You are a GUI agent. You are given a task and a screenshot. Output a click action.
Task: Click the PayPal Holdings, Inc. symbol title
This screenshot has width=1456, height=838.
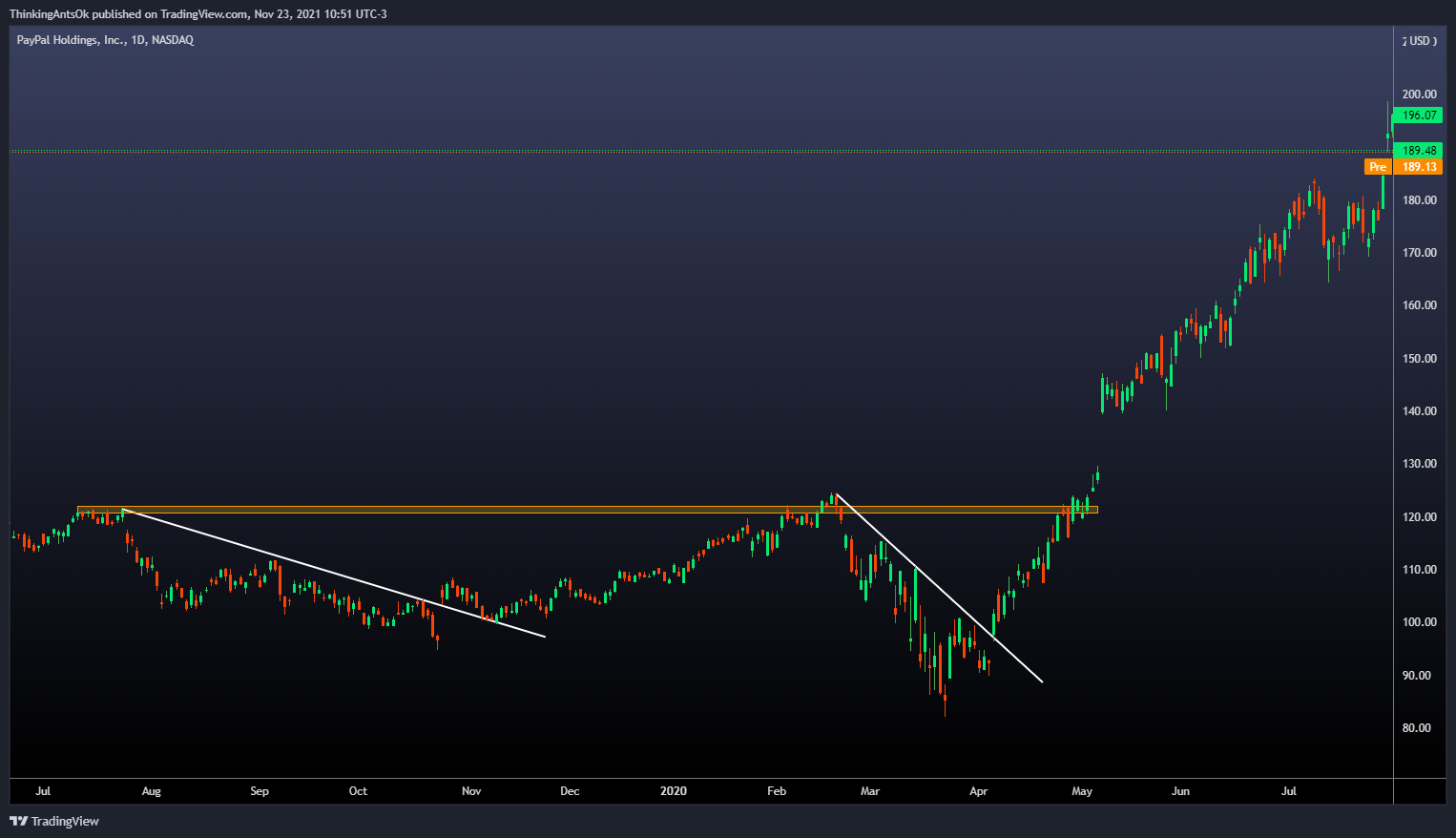(x=105, y=40)
